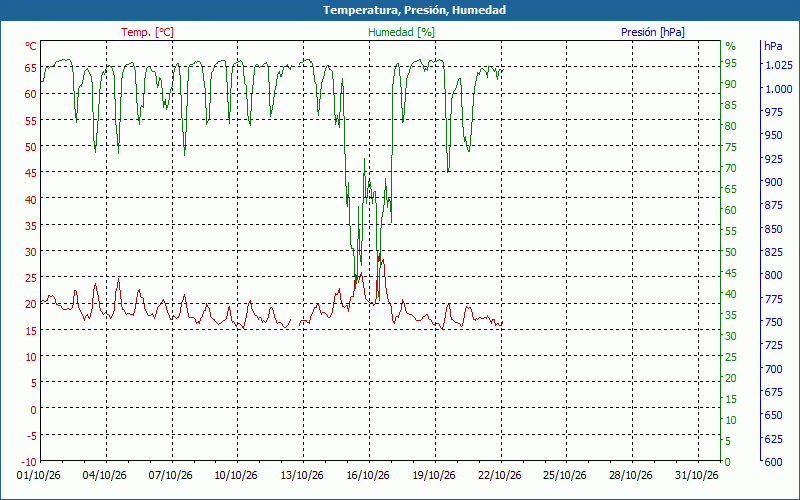Image resolution: width=800 pixels, height=500 pixels.
Task: Click the 07/10/26 date label
Action: [x=170, y=475]
